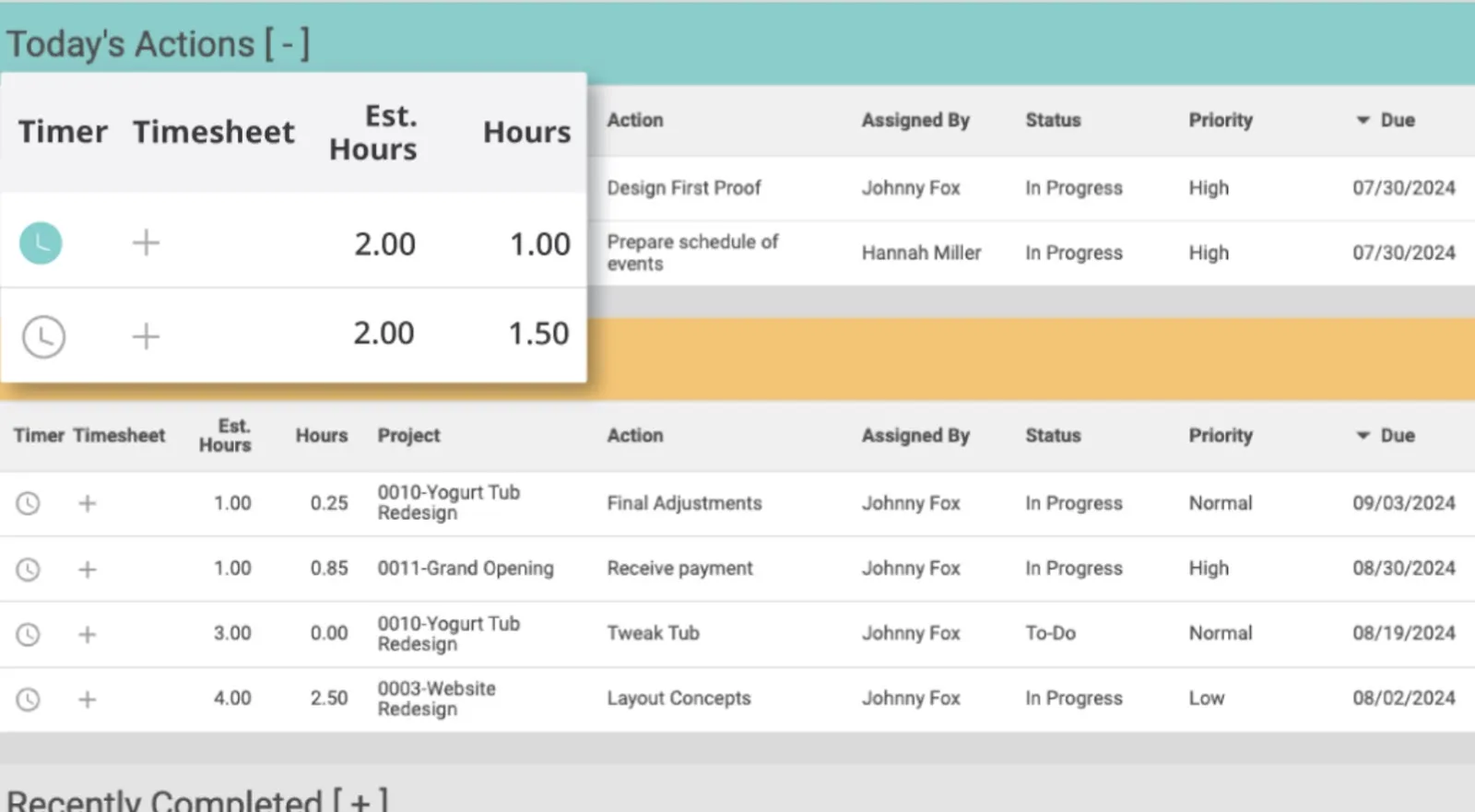Click Johnny Fox on Design First Proof row
Viewport: 1475px width, 812px height.
[911, 188]
